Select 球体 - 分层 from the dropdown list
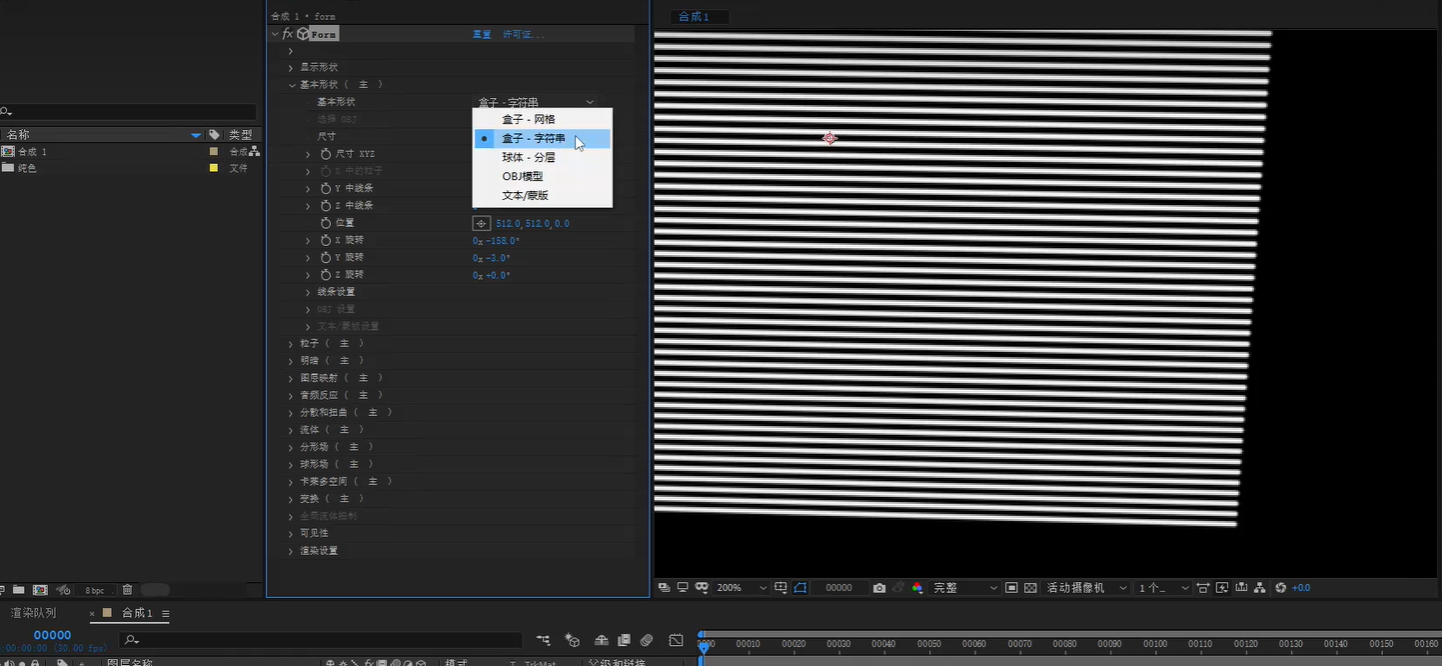 [x=528, y=157]
